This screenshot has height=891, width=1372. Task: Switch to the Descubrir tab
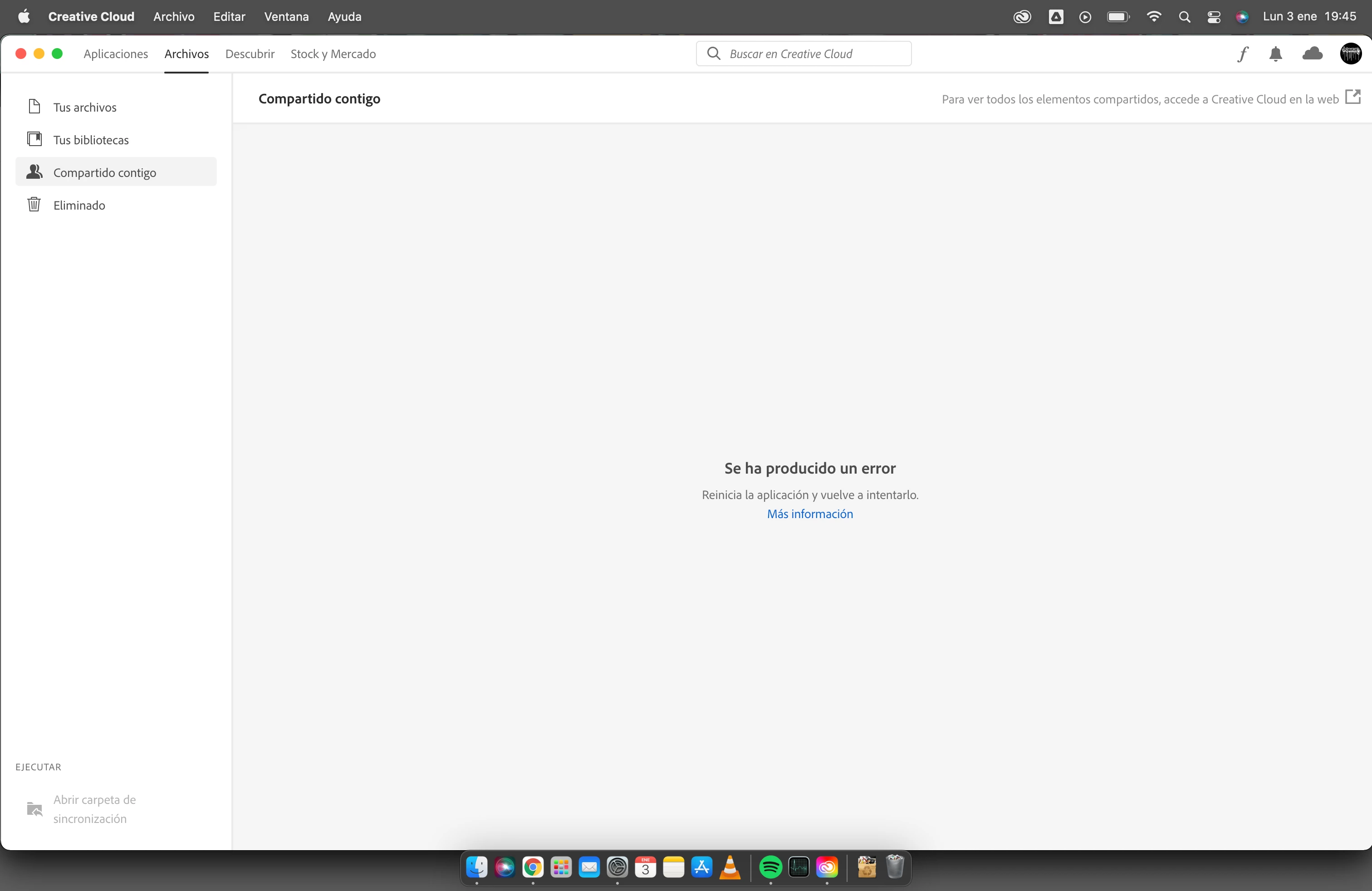click(250, 54)
